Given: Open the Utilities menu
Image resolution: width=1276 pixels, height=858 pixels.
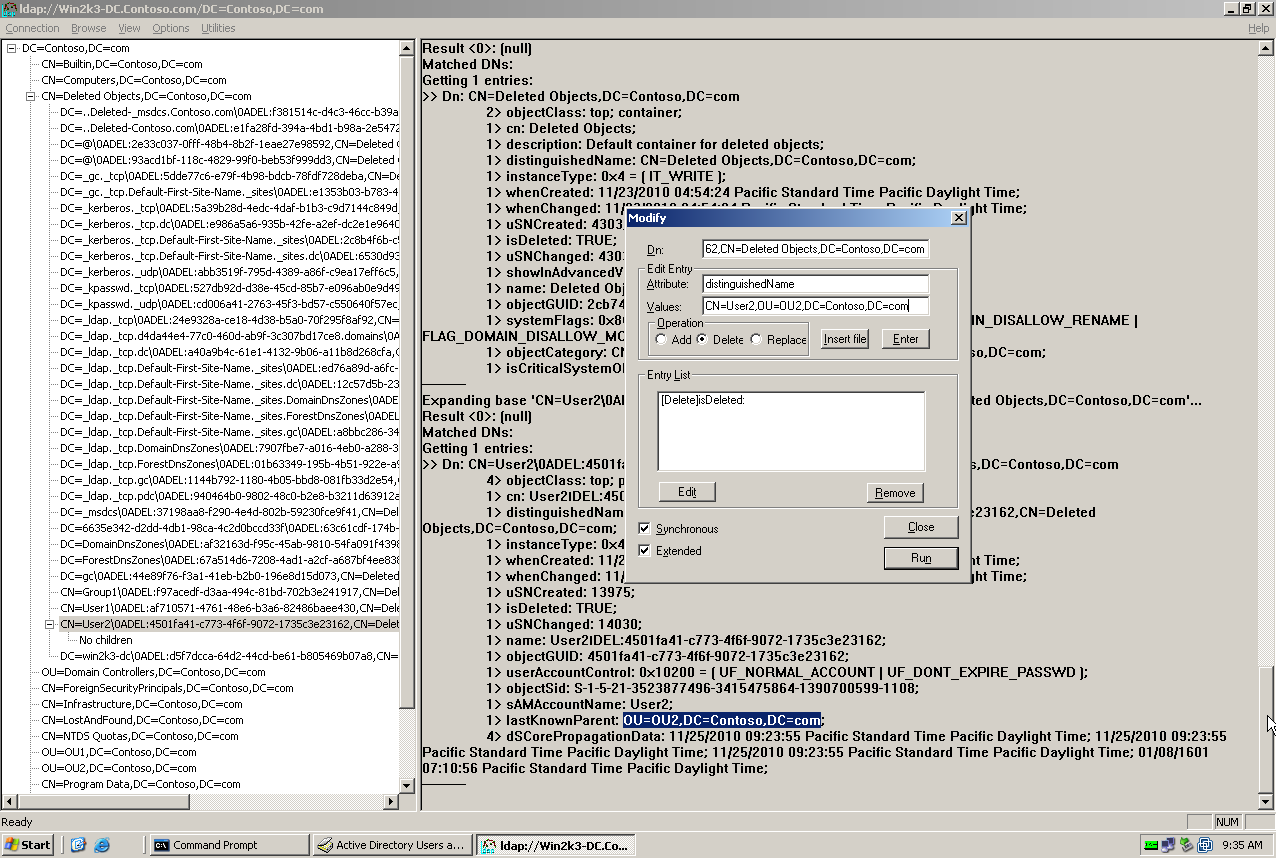Looking at the screenshot, I should click(218, 28).
